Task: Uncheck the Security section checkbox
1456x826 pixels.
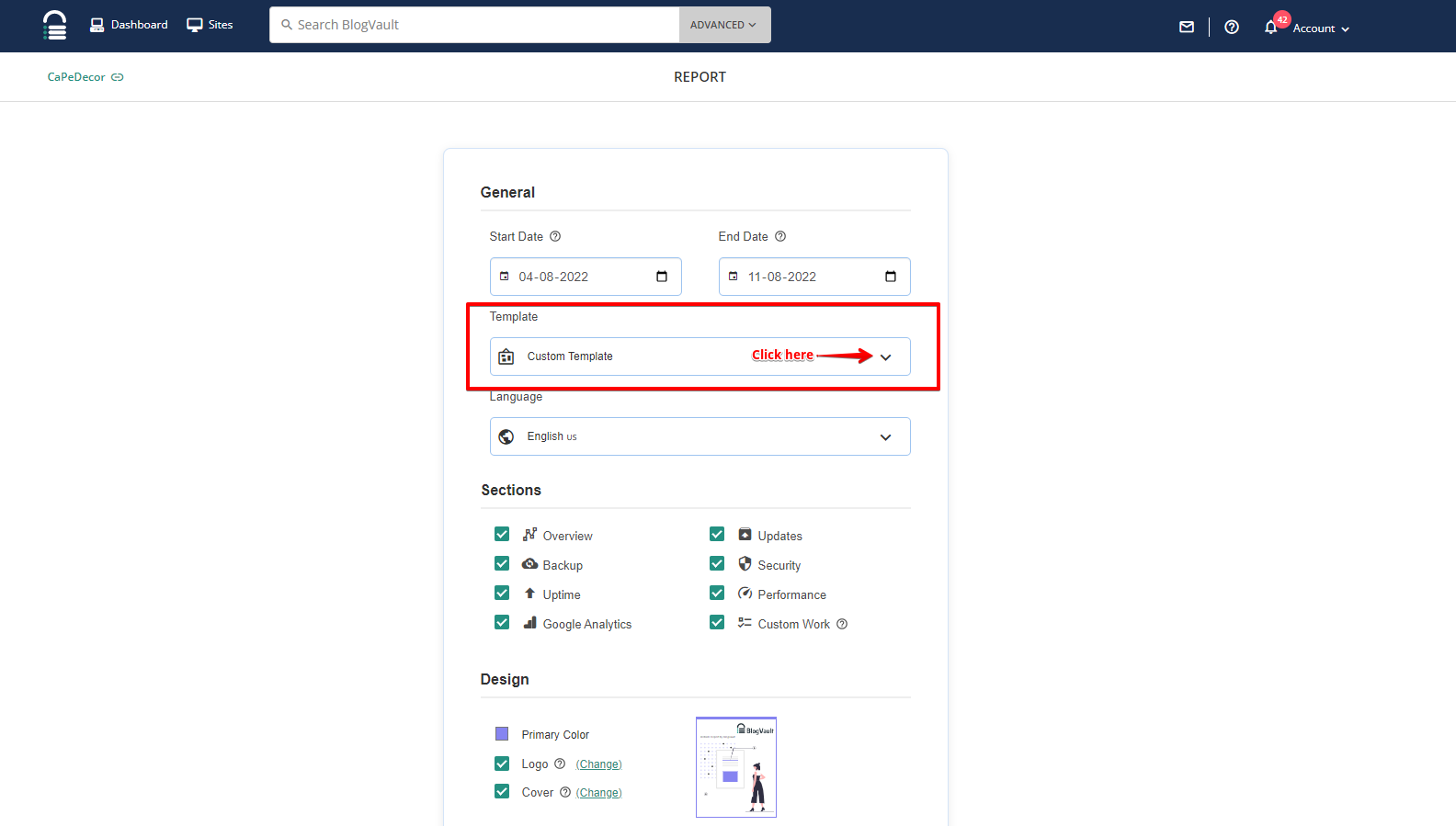Action: tap(717, 564)
